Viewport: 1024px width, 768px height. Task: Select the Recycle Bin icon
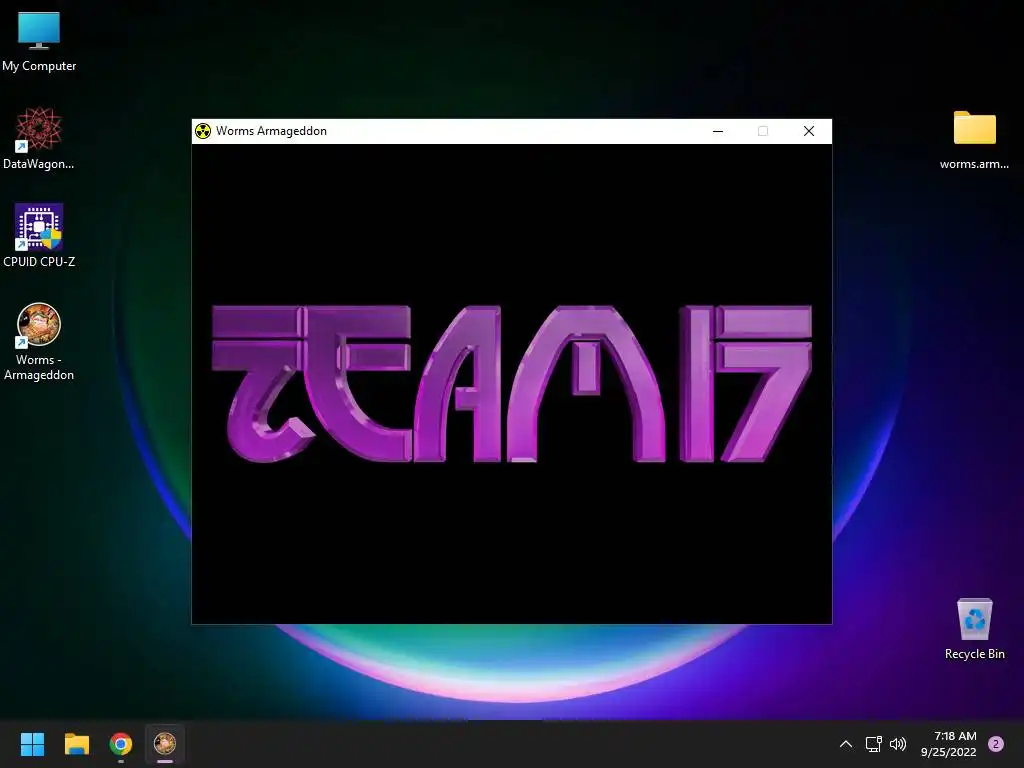tap(974, 628)
